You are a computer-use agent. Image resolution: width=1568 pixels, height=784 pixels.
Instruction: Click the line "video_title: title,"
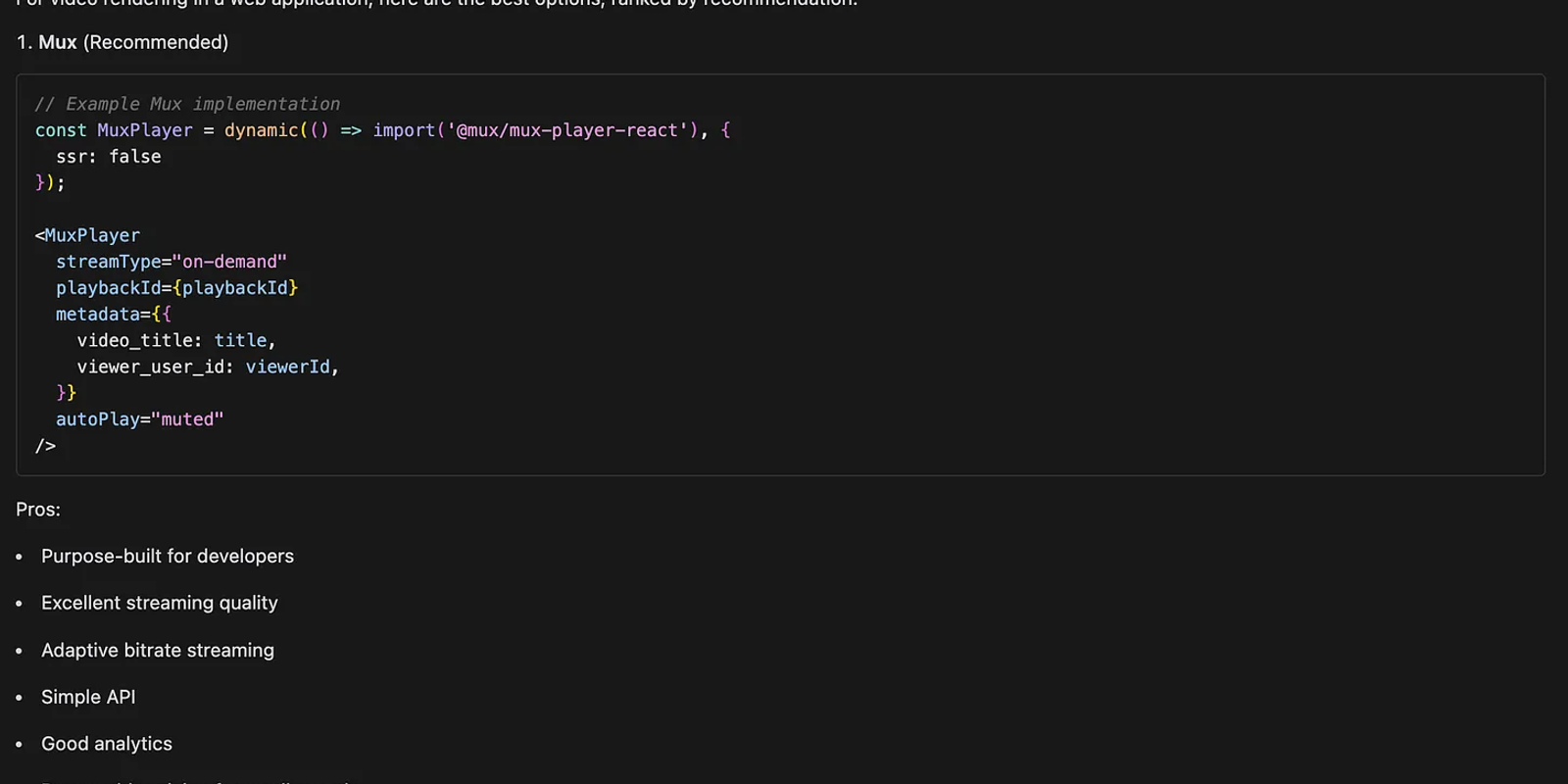(x=176, y=340)
